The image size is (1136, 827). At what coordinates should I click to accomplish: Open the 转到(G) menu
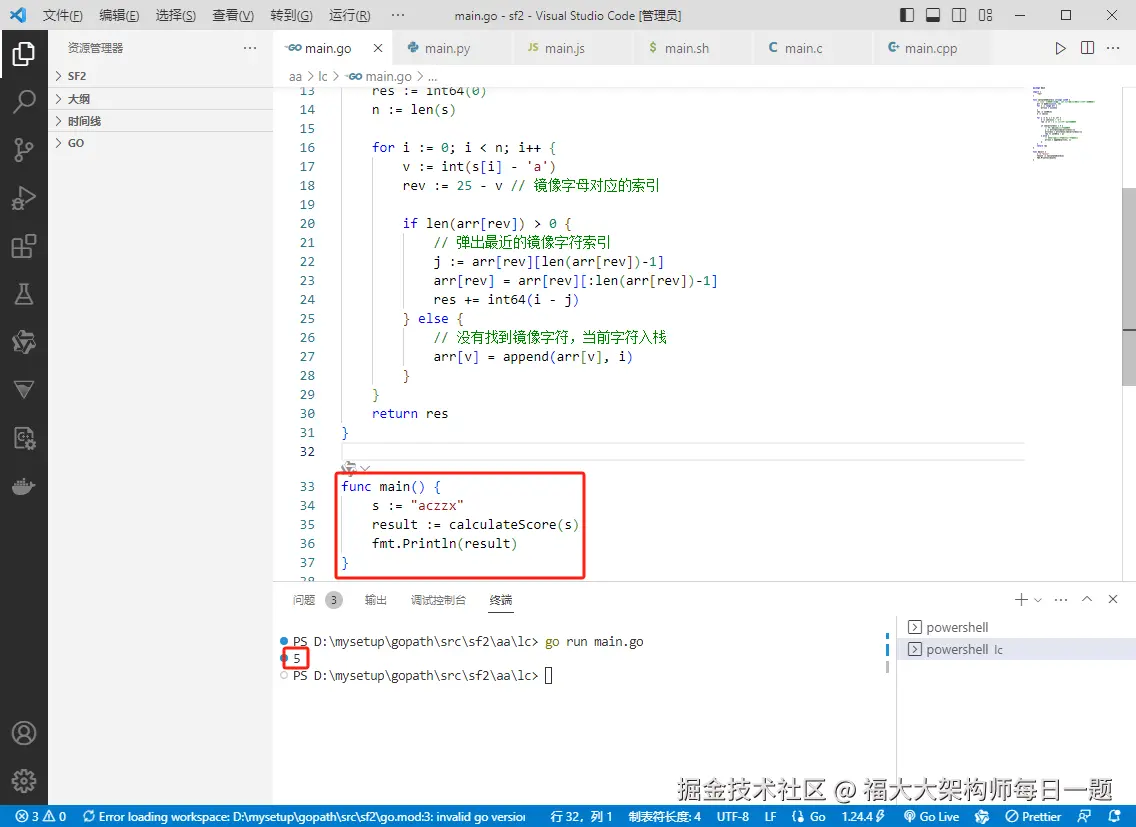(x=291, y=15)
